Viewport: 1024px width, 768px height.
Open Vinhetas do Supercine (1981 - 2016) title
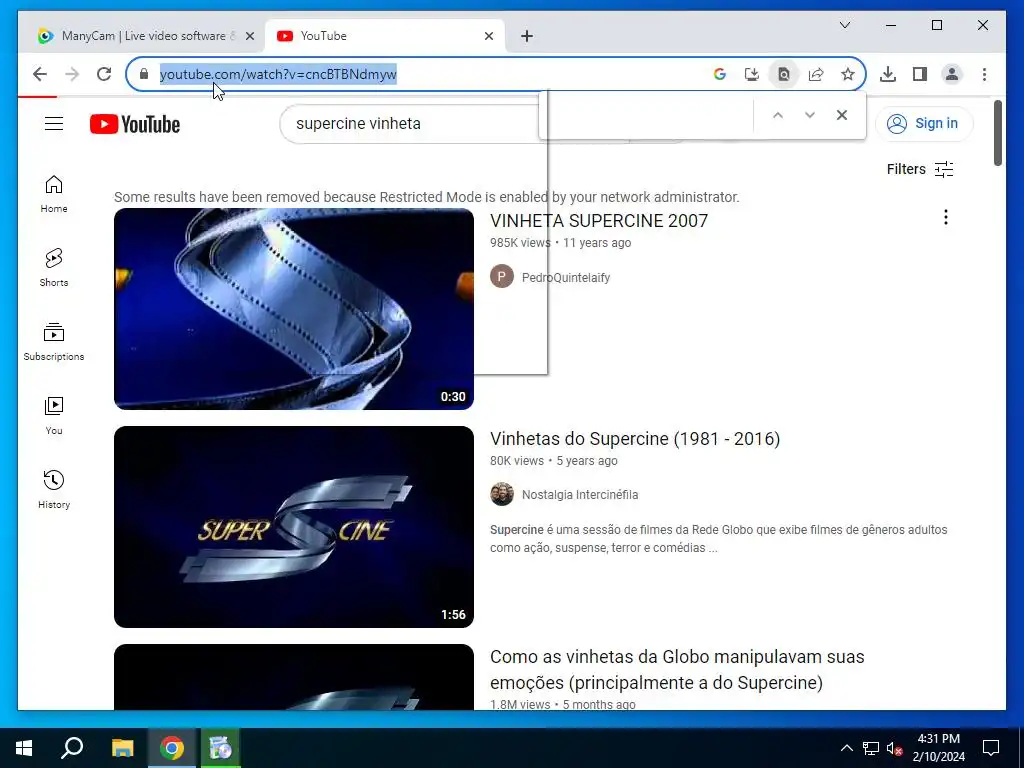pyautogui.click(x=635, y=439)
